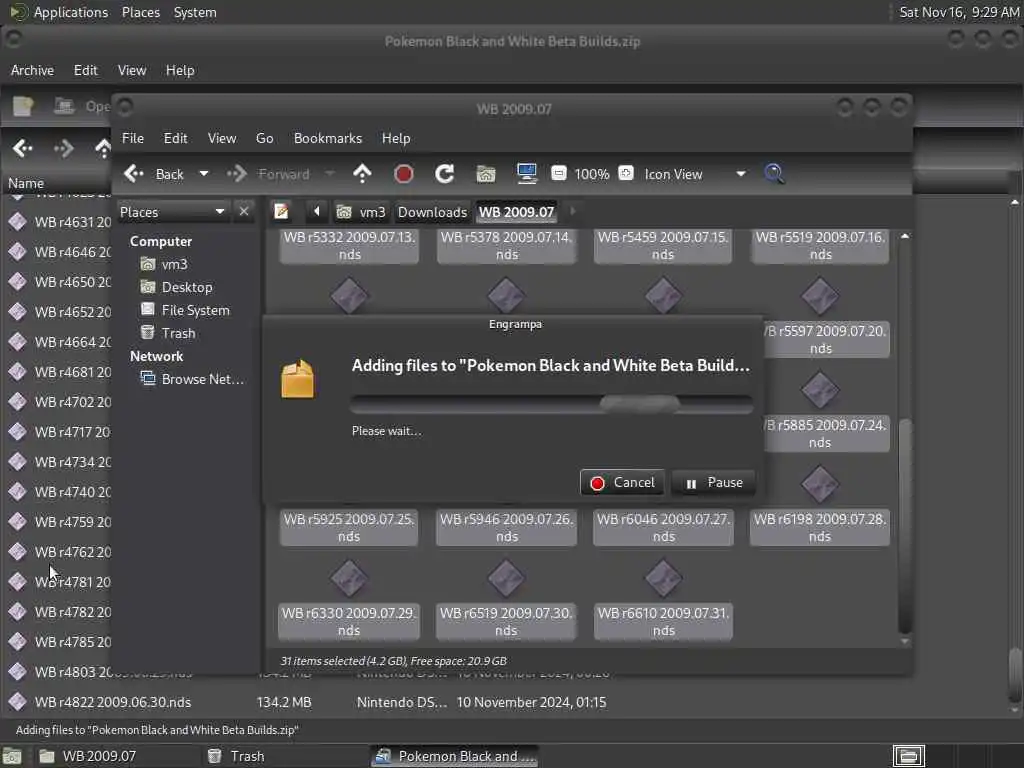Open Go menu
The width and height of the screenshot is (1024, 768).
click(264, 138)
